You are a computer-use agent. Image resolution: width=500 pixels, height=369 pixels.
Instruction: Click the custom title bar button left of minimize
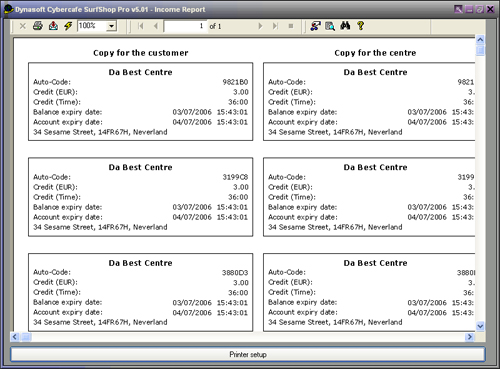coord(459,9)
